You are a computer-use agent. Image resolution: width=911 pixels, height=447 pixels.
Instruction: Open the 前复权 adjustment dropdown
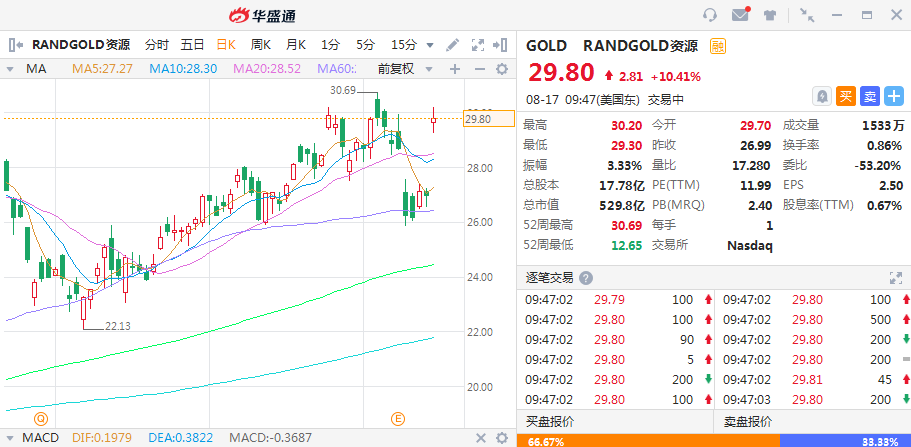click(x=405, y=69)
